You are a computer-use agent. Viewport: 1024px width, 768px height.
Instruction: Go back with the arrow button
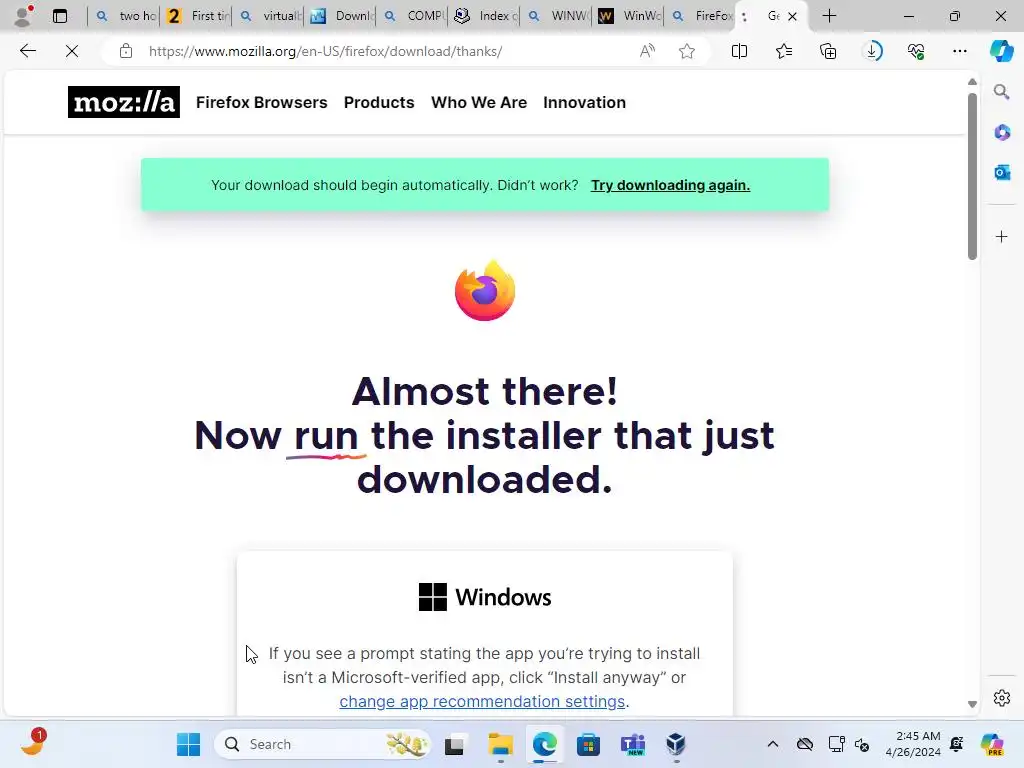click(x=27, y=51)
